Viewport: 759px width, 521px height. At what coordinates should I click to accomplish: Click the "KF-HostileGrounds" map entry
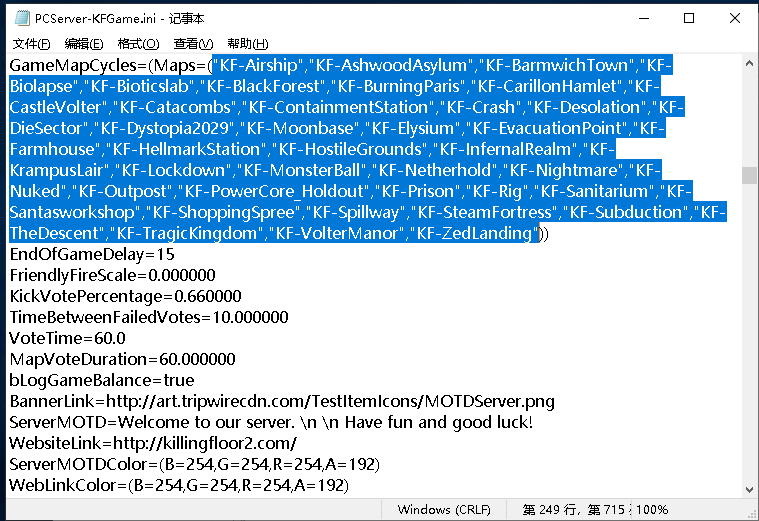(x=349, y=149)
